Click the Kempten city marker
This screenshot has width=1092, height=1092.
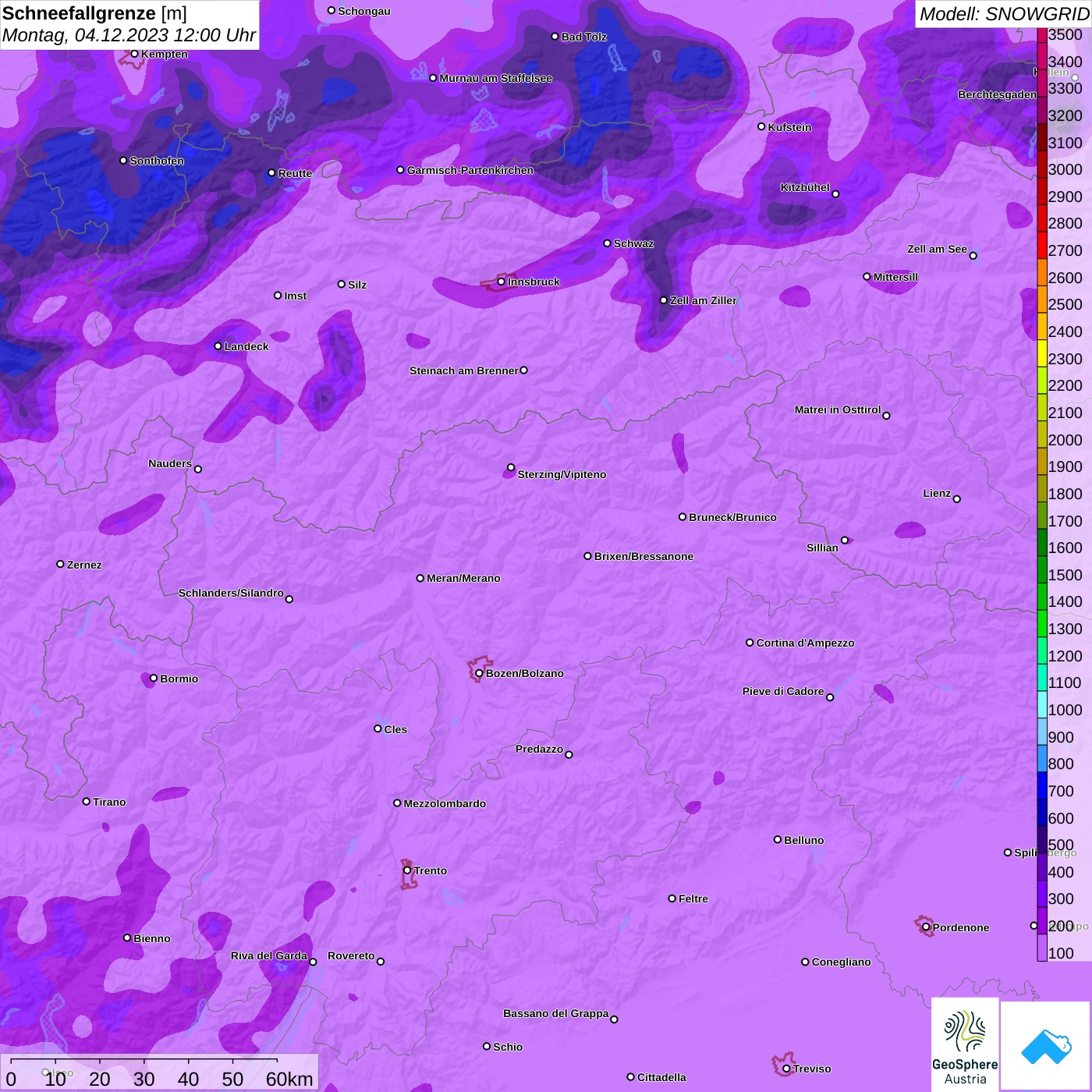click(x=134, y=54)
